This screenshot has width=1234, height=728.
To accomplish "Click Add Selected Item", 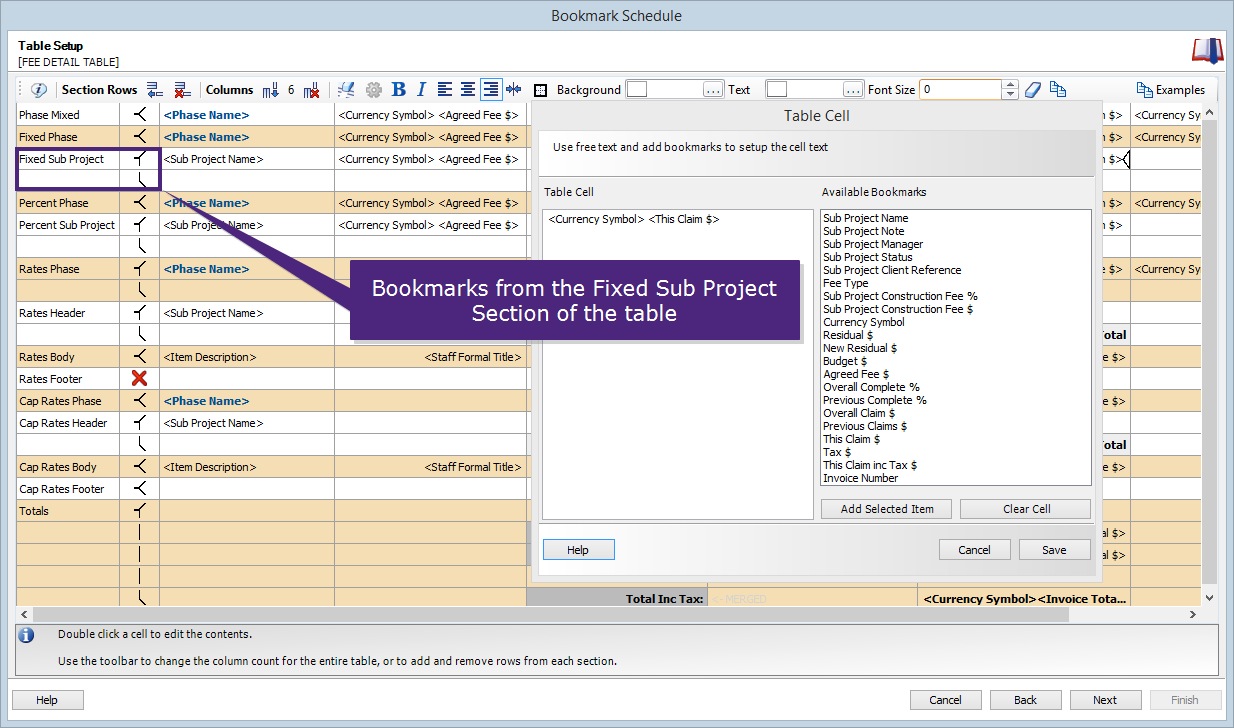I will (x=886, y=509).
